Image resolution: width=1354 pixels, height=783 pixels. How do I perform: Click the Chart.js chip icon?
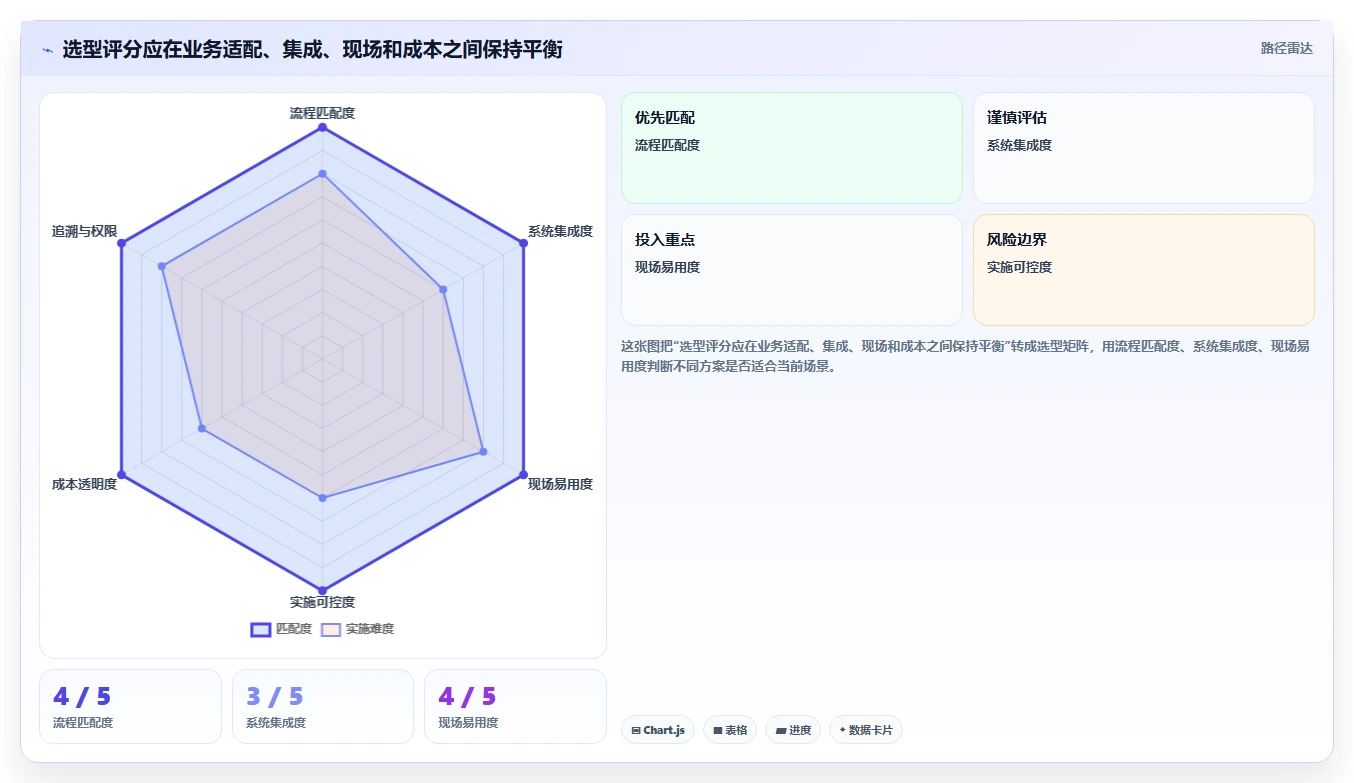[x=636, y=731]
